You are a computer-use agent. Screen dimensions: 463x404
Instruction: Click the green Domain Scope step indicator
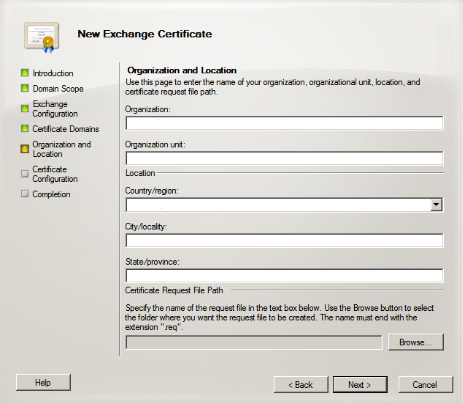(x=25, y=88)
